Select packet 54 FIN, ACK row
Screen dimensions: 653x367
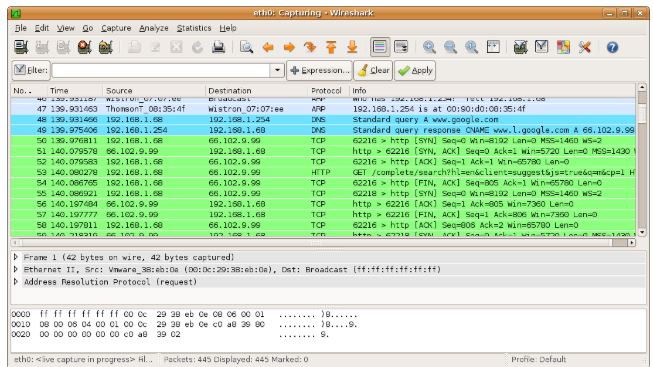click(323, 183)
